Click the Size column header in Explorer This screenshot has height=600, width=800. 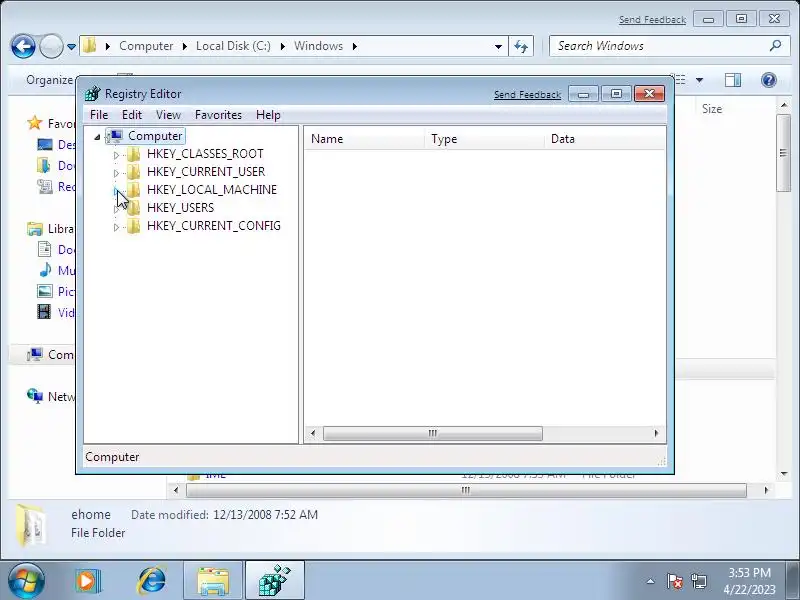(x=712, y=109)
